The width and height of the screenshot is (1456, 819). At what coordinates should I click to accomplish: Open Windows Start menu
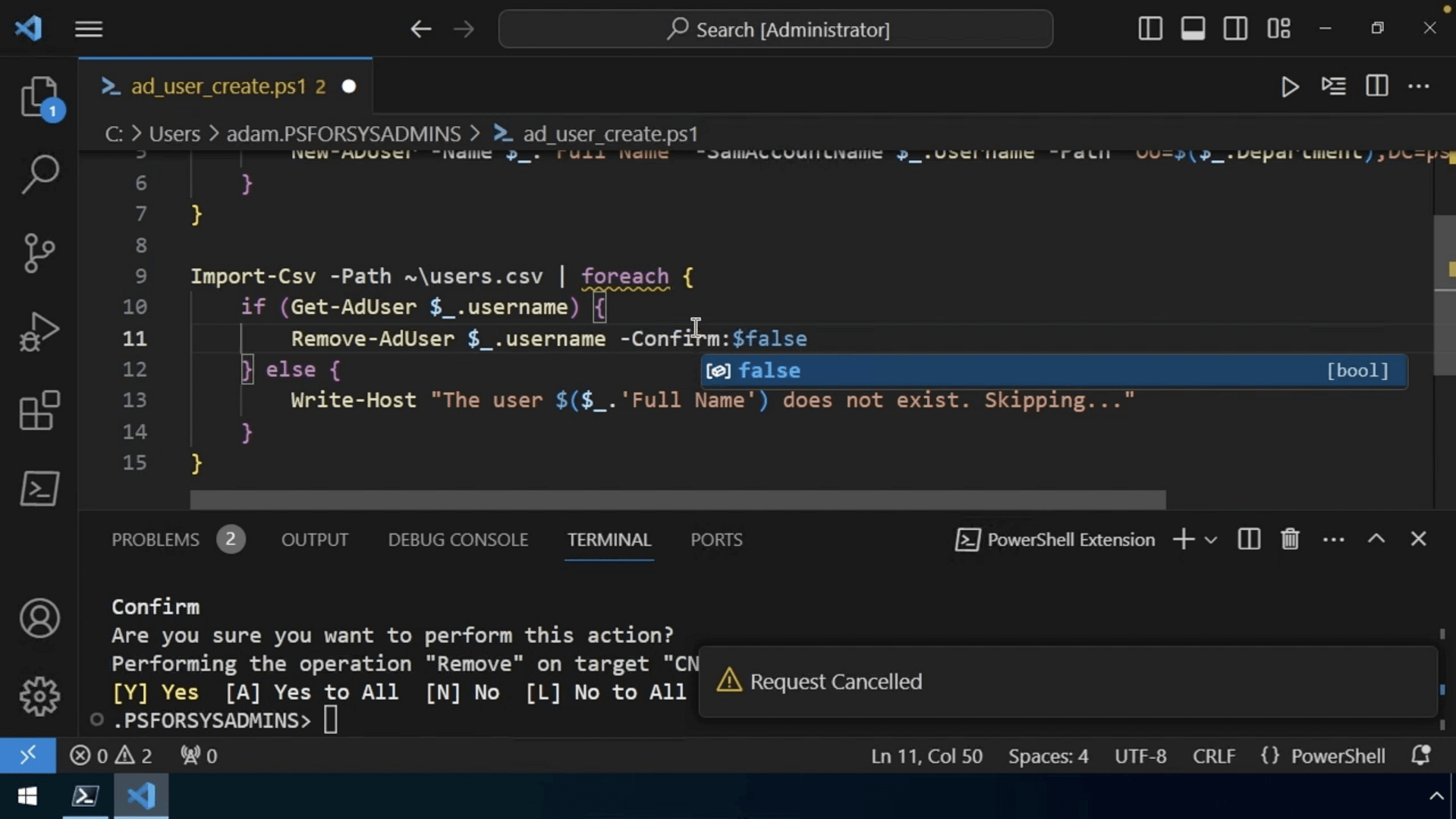pyautogui.click(x=28, y=796)
